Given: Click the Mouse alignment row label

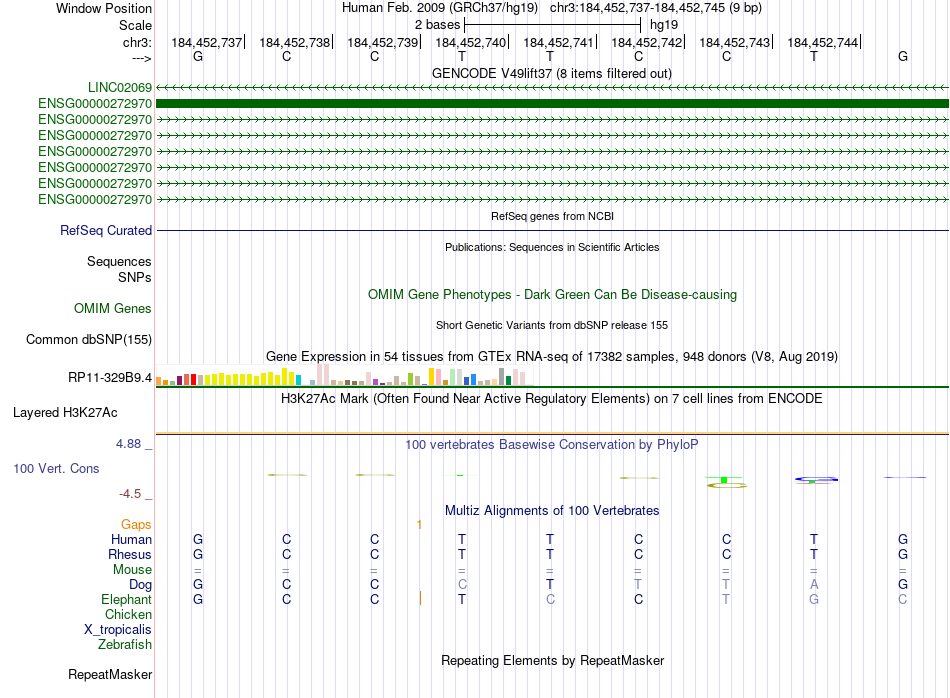Looking at the screenshot, I should point(132,570).
